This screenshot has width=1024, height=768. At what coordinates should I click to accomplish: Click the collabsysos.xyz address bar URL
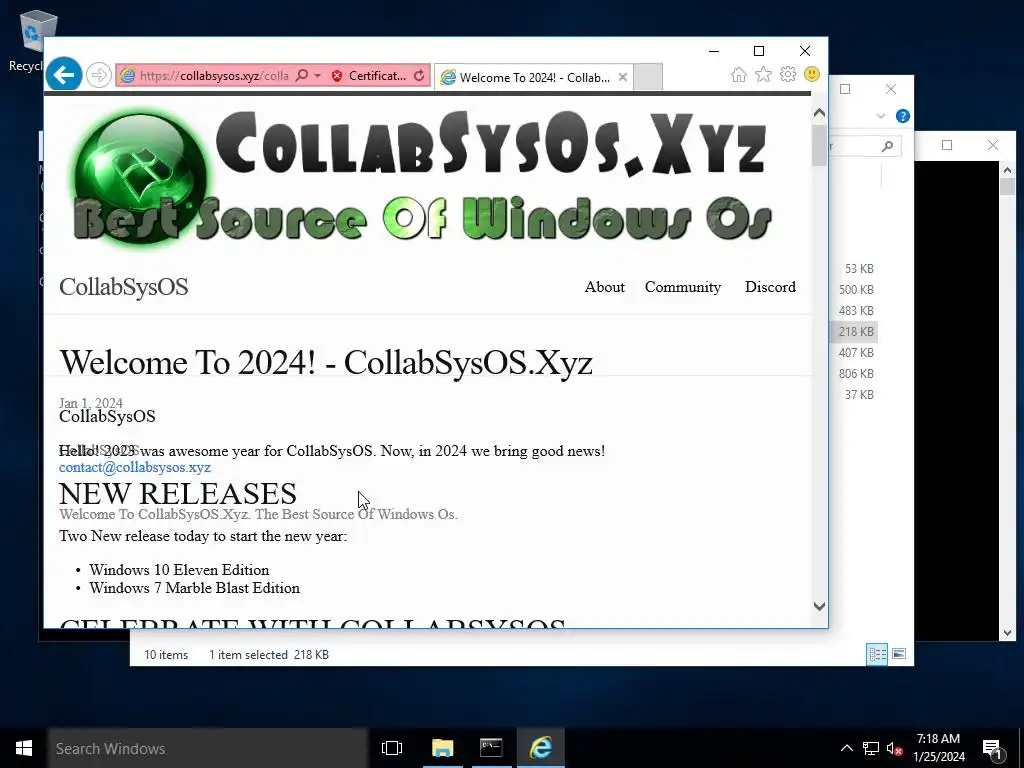pos(214,76)
